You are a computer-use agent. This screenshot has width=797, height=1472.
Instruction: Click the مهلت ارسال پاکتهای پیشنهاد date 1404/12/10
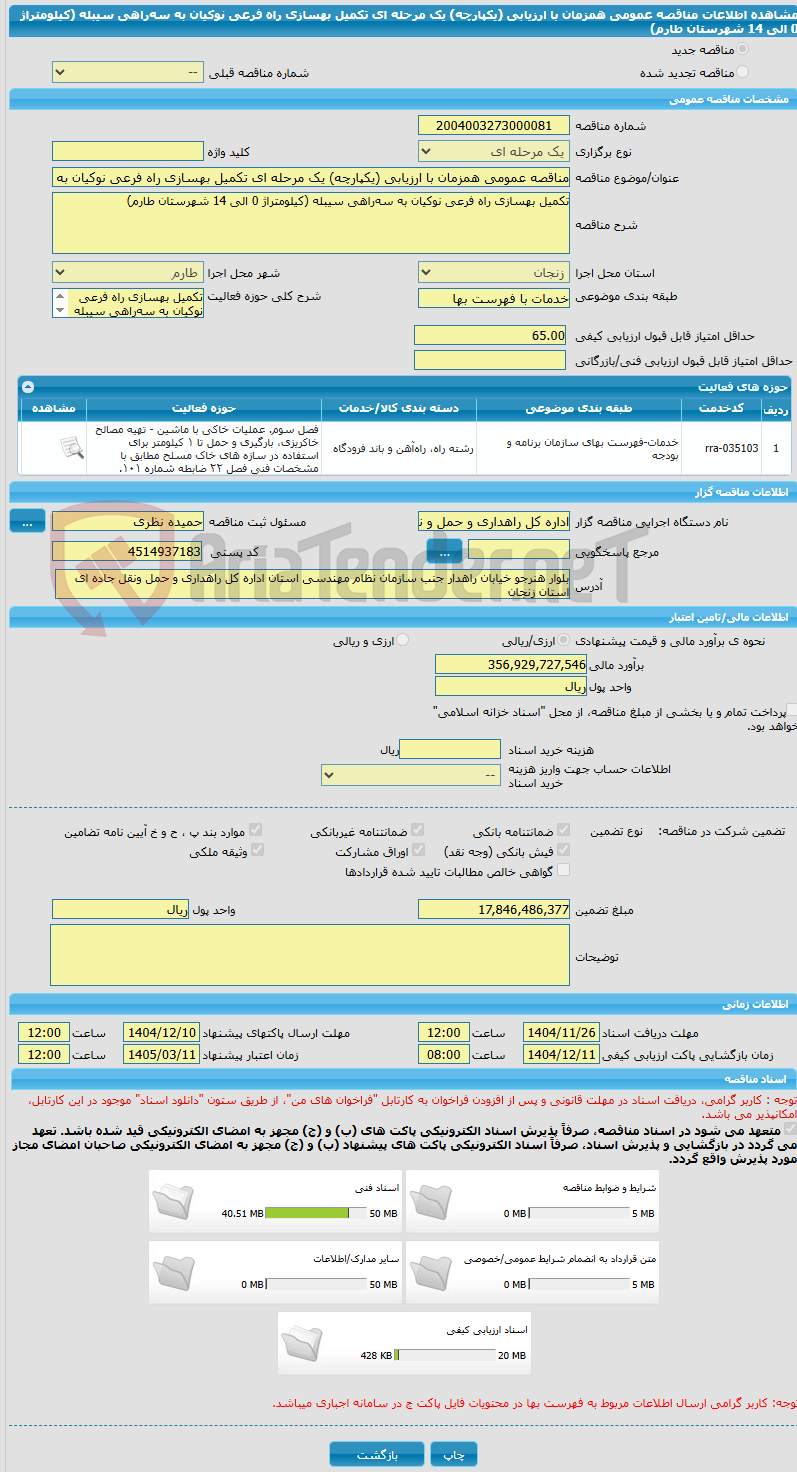click(x=161, y=1033)
